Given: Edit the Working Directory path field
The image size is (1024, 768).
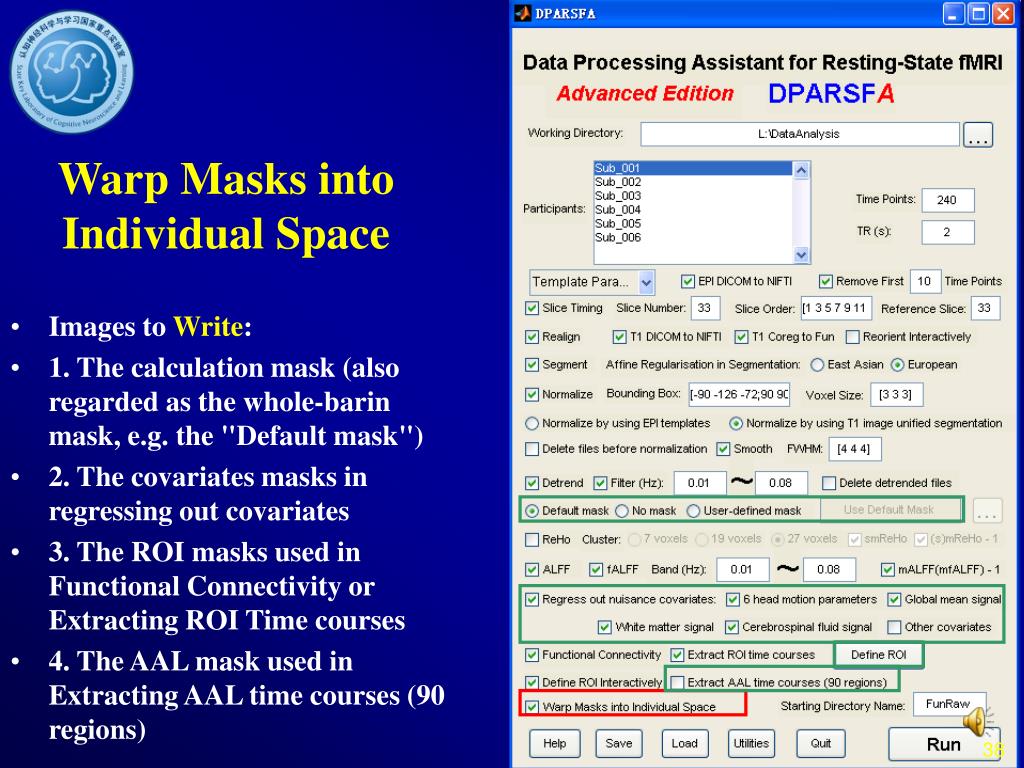Looking at the screenshot, I should pyautogui.click(x=799, y=134).
